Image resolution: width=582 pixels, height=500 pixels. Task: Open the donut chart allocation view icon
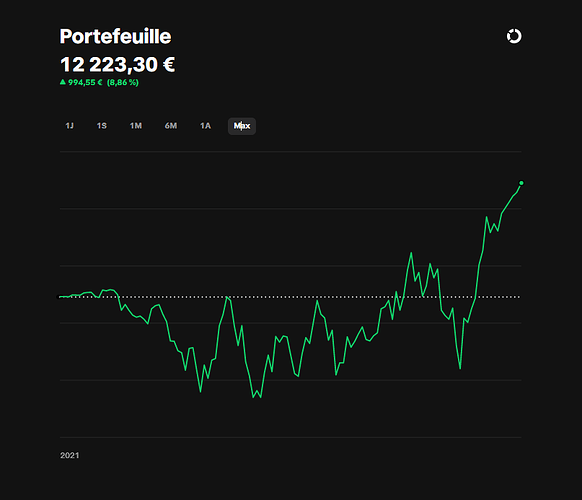click(514, 36)
